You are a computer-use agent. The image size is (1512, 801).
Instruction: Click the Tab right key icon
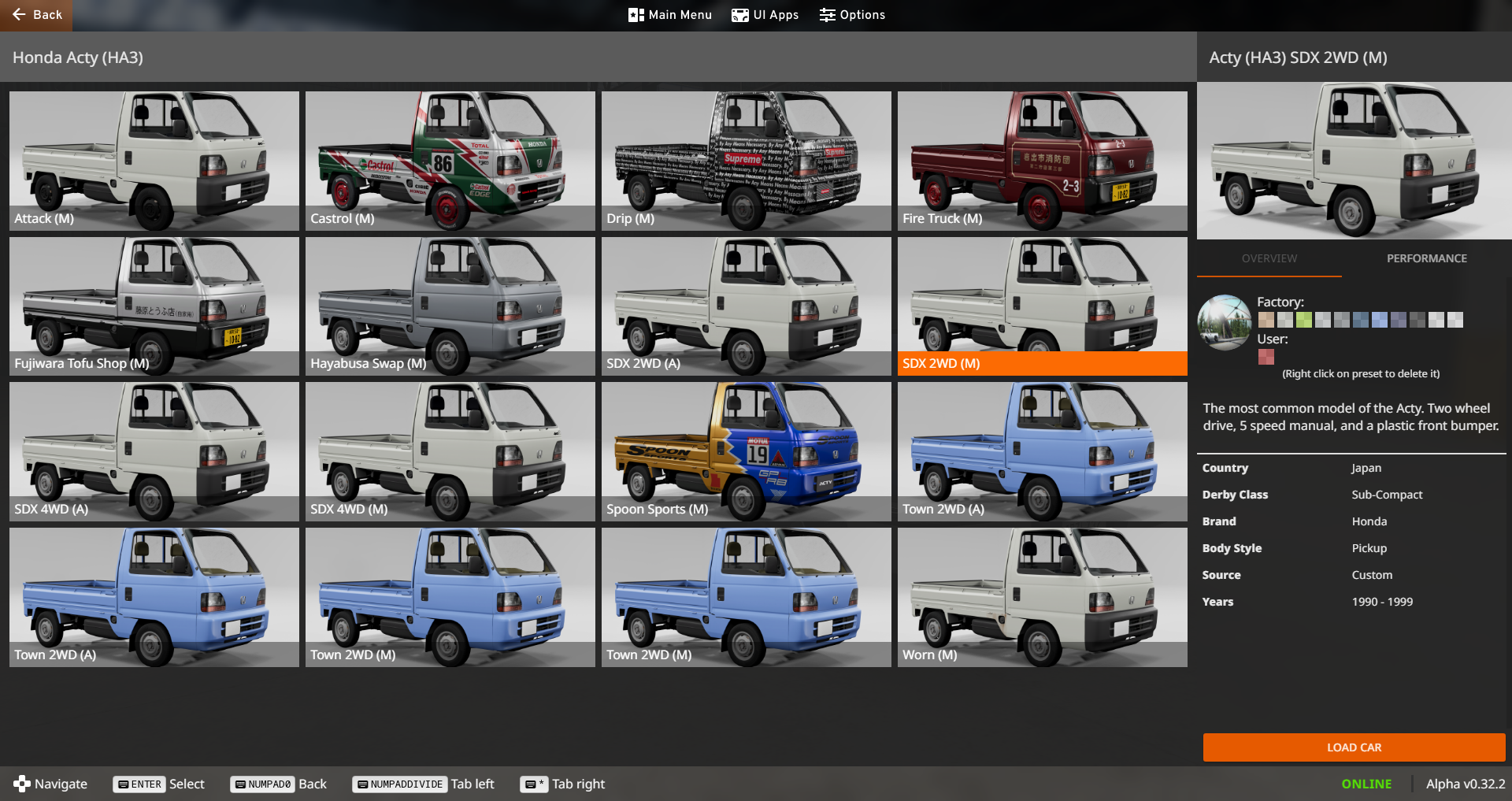click(x=534, y=784)
